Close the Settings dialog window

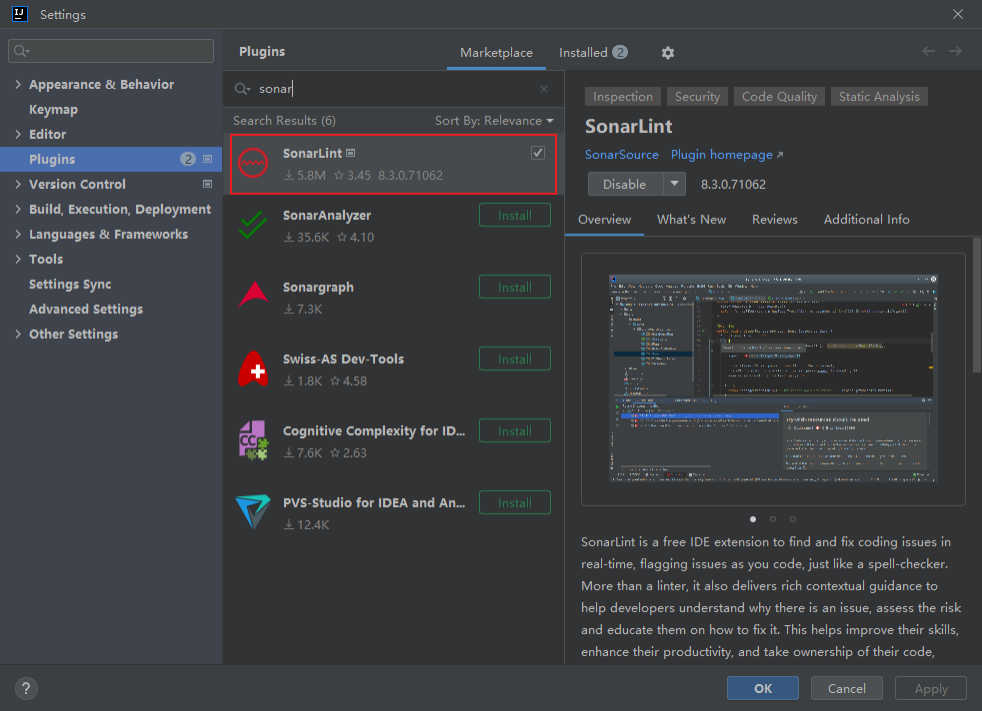(x=958, y=14)
